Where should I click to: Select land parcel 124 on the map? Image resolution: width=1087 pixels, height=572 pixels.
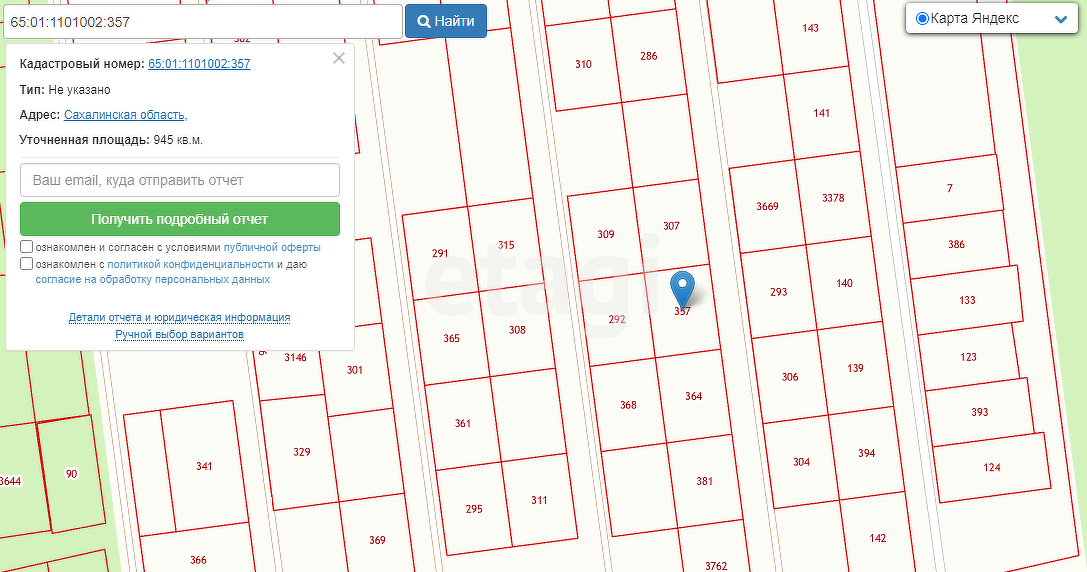tap(991, 467)
